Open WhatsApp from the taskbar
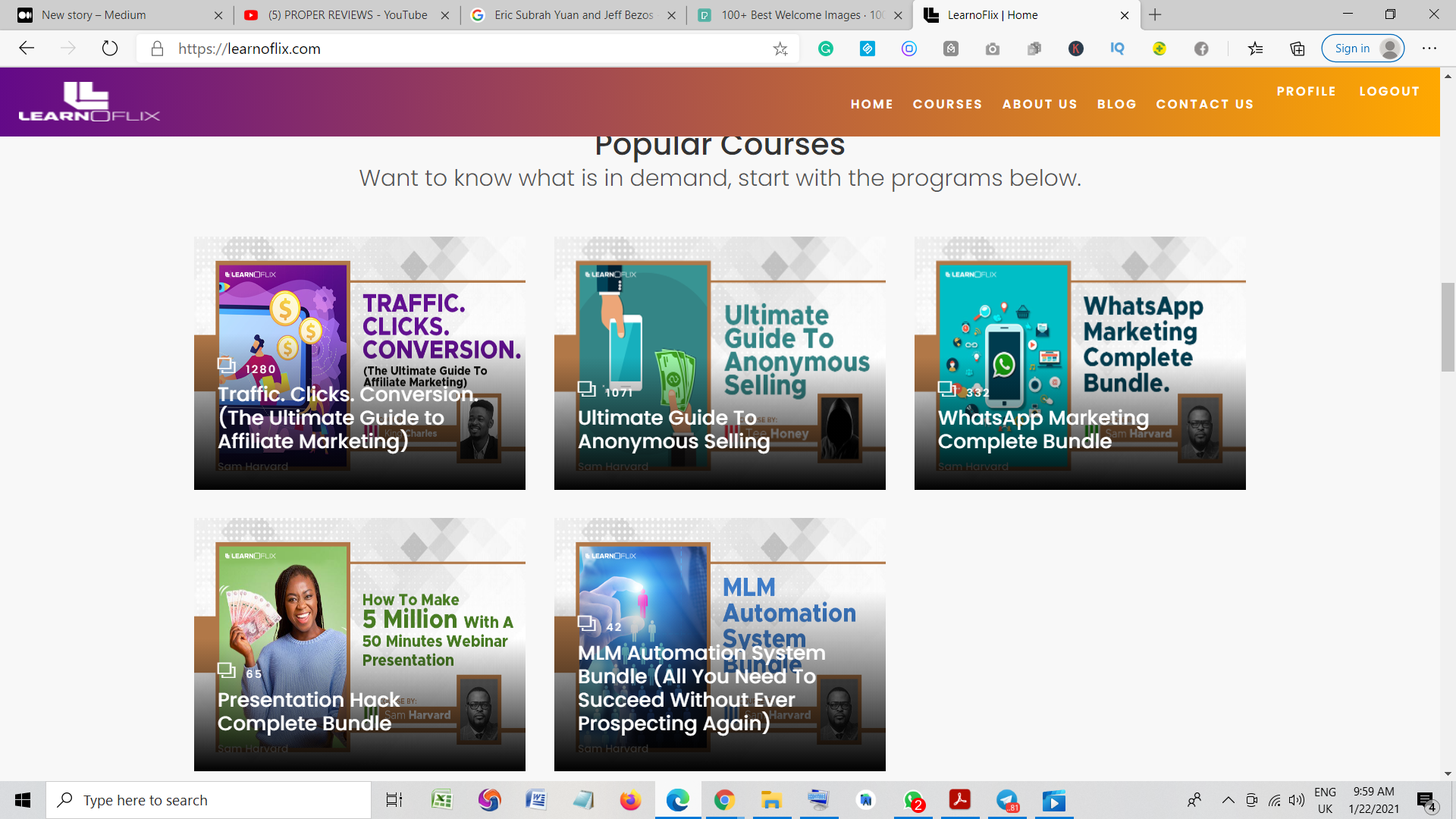 coord(913,800)
